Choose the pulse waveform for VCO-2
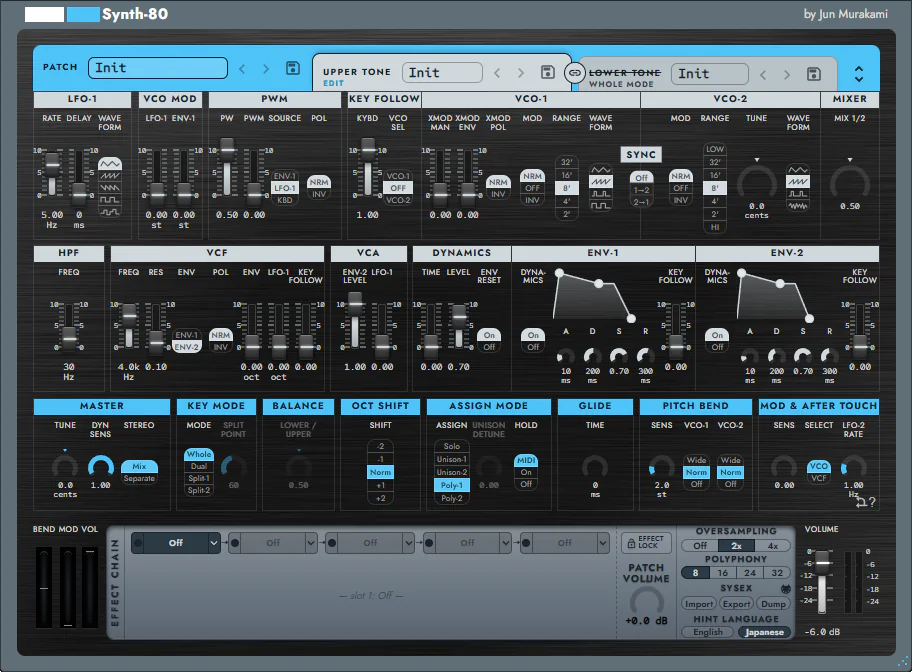The image size is (912, 672). click(x=798, y=194)
